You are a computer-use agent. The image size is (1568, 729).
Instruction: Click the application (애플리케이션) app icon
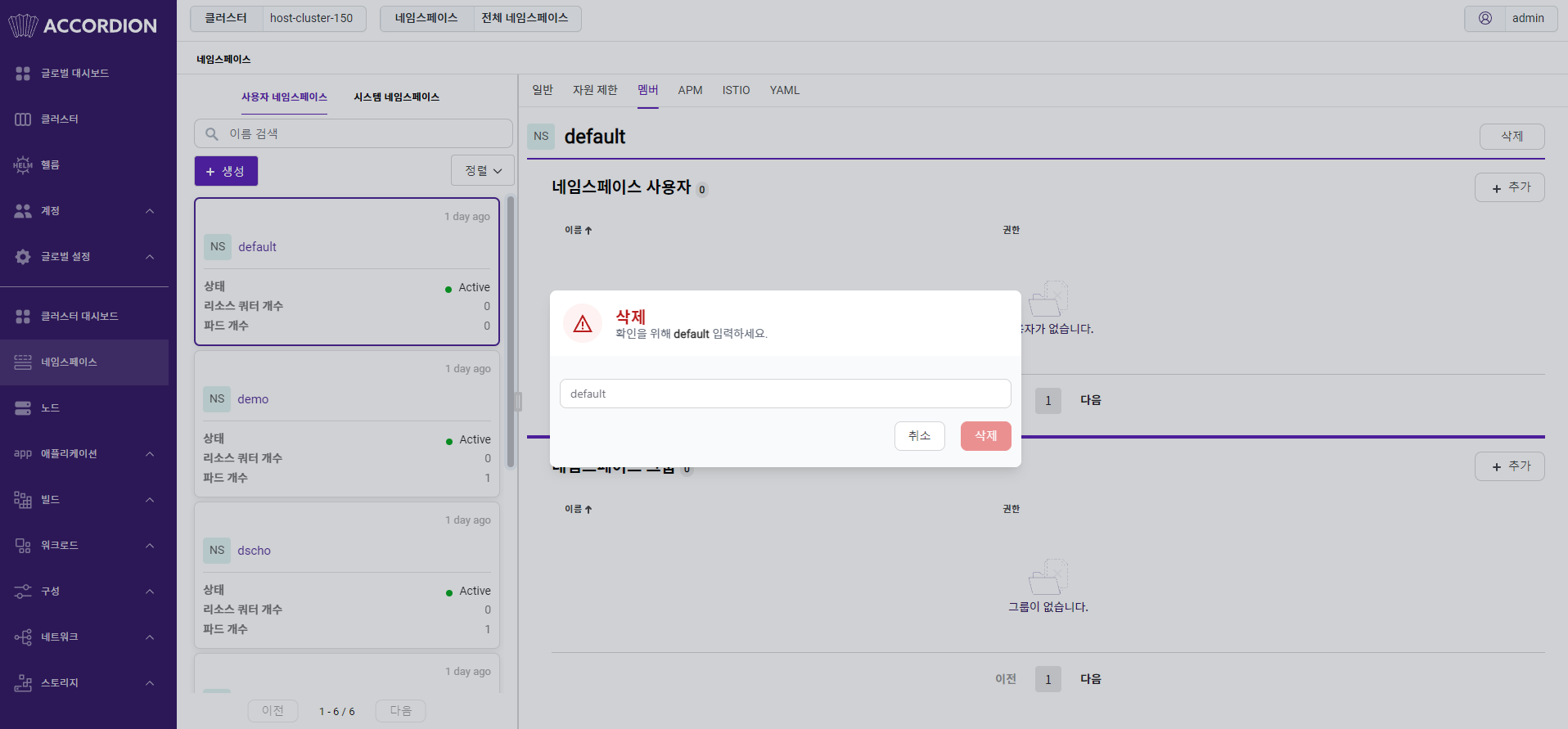(23, 454)
